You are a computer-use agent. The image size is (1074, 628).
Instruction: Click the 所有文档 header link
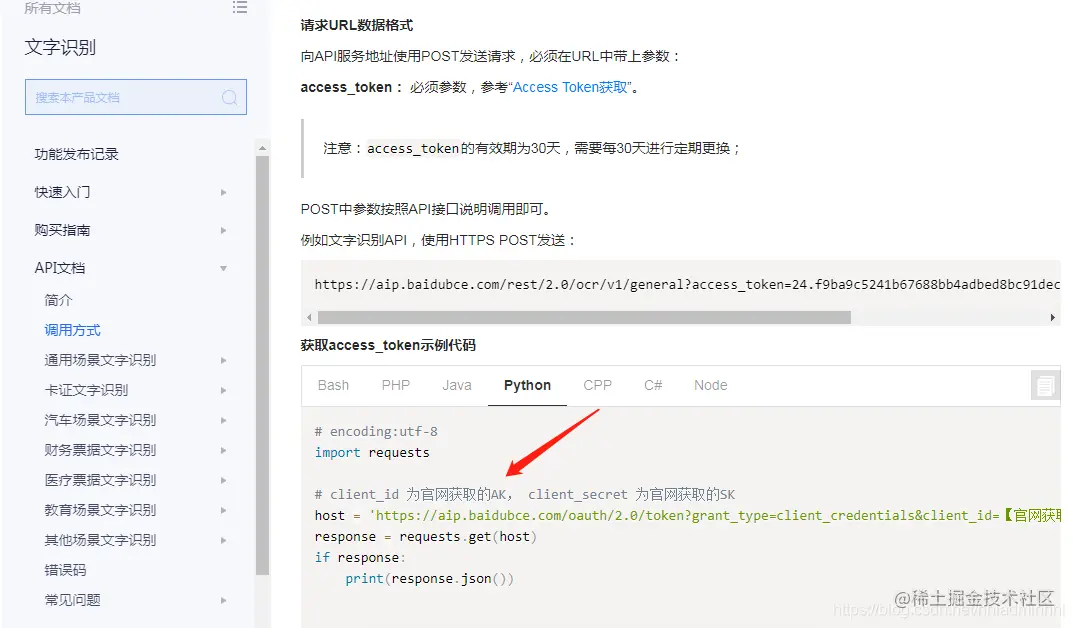[53, 8]
